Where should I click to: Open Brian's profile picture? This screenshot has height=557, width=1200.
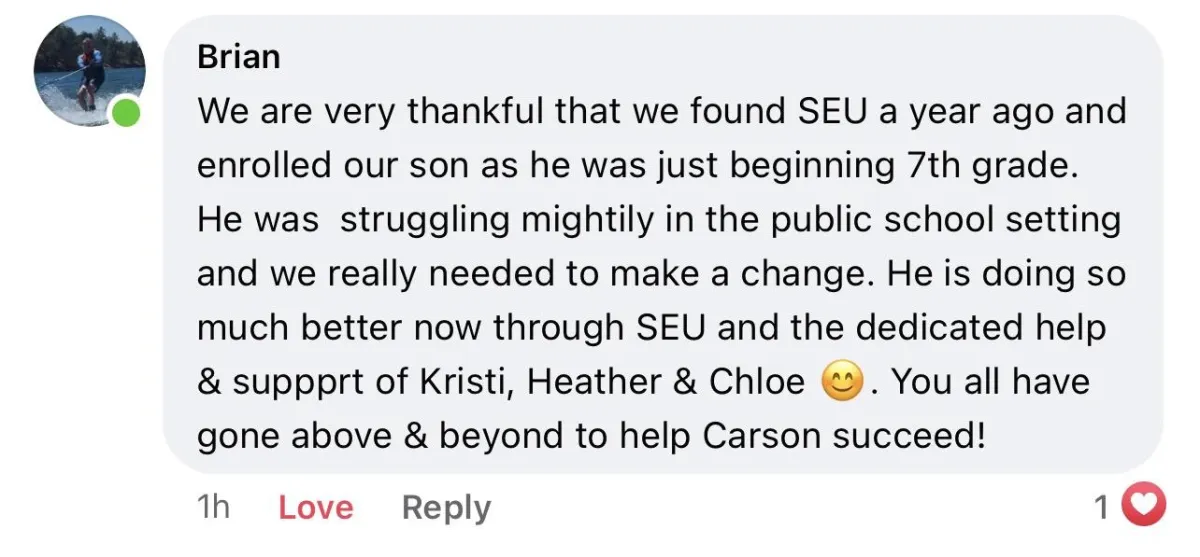[89, 71]
